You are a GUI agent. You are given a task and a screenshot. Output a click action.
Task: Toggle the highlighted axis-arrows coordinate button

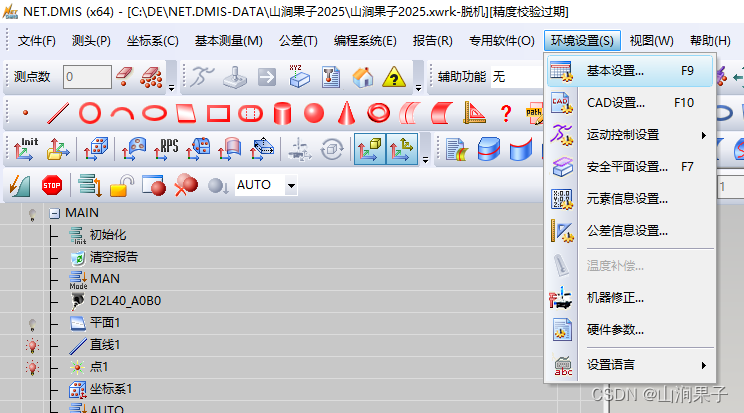pyautogui.click(x=402, y=149)
